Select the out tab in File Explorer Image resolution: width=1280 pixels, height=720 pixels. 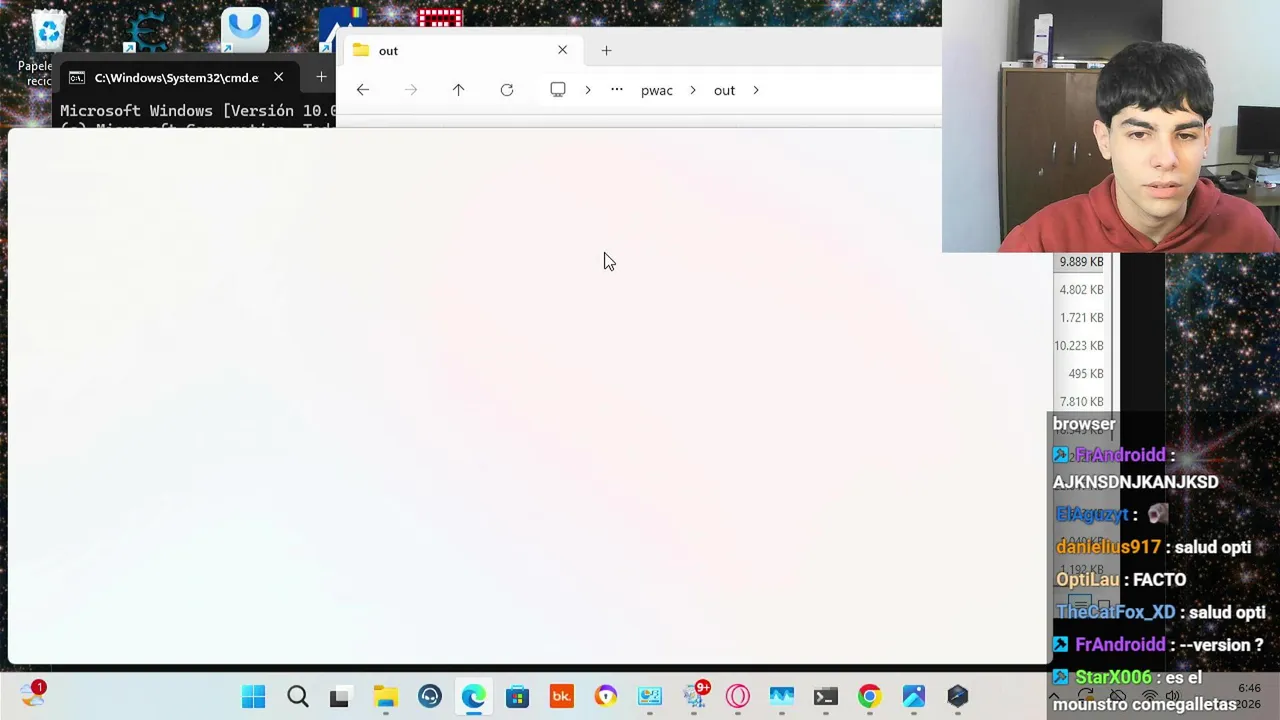[462, 50]
